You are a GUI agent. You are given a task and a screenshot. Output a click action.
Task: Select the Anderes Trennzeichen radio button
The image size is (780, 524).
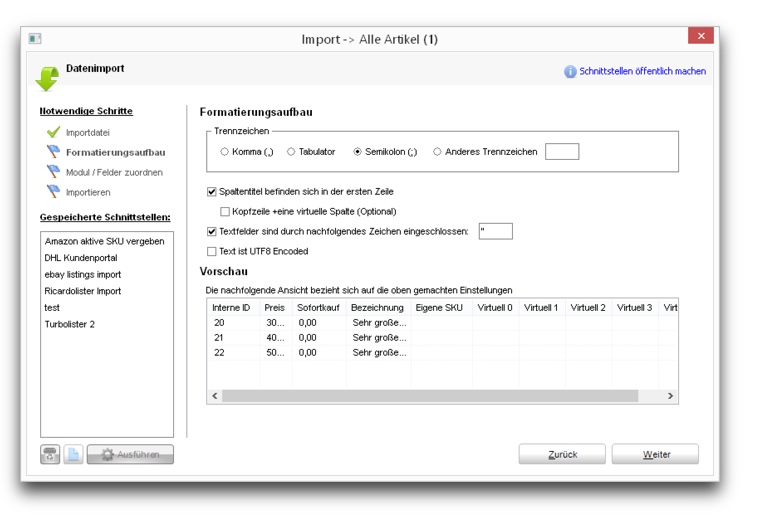click(437, 152)
